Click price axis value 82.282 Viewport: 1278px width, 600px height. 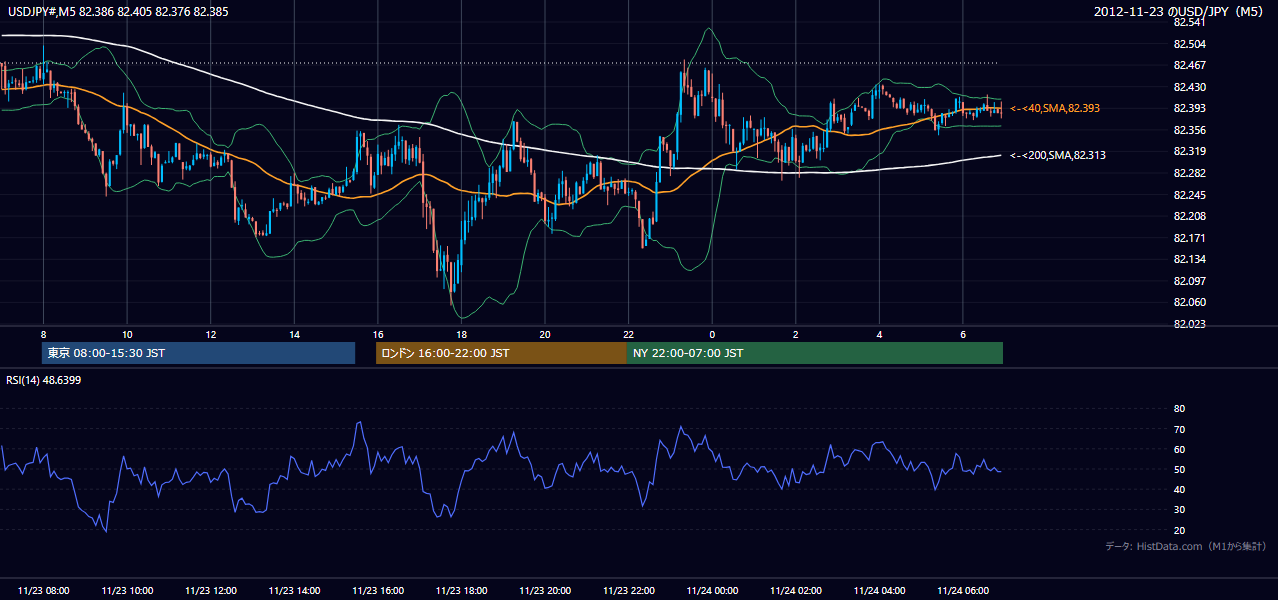[x=1188, y=173]
